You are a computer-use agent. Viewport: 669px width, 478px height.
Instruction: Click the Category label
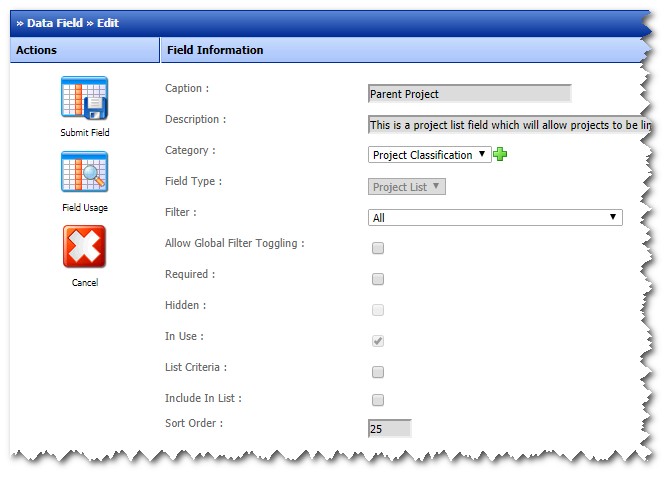coord(190,151)
